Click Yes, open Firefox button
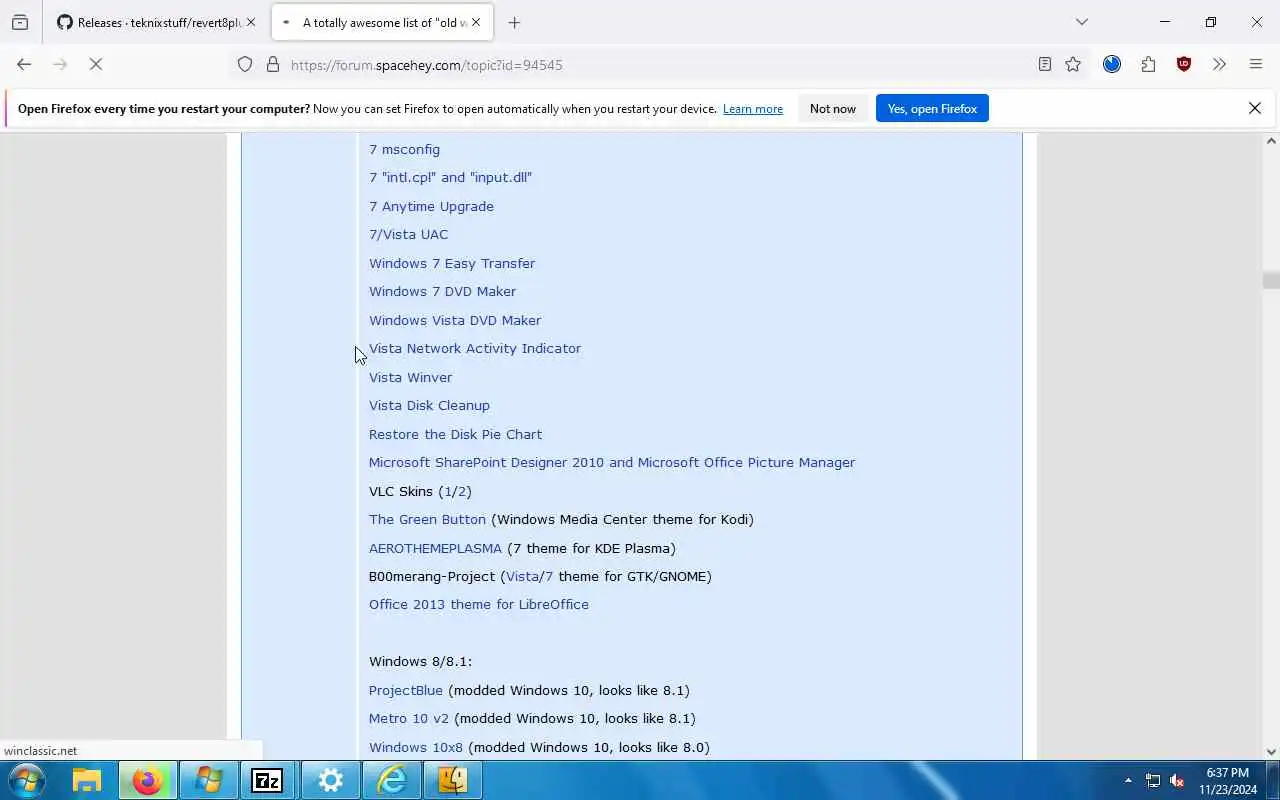 tap(932, 108)
